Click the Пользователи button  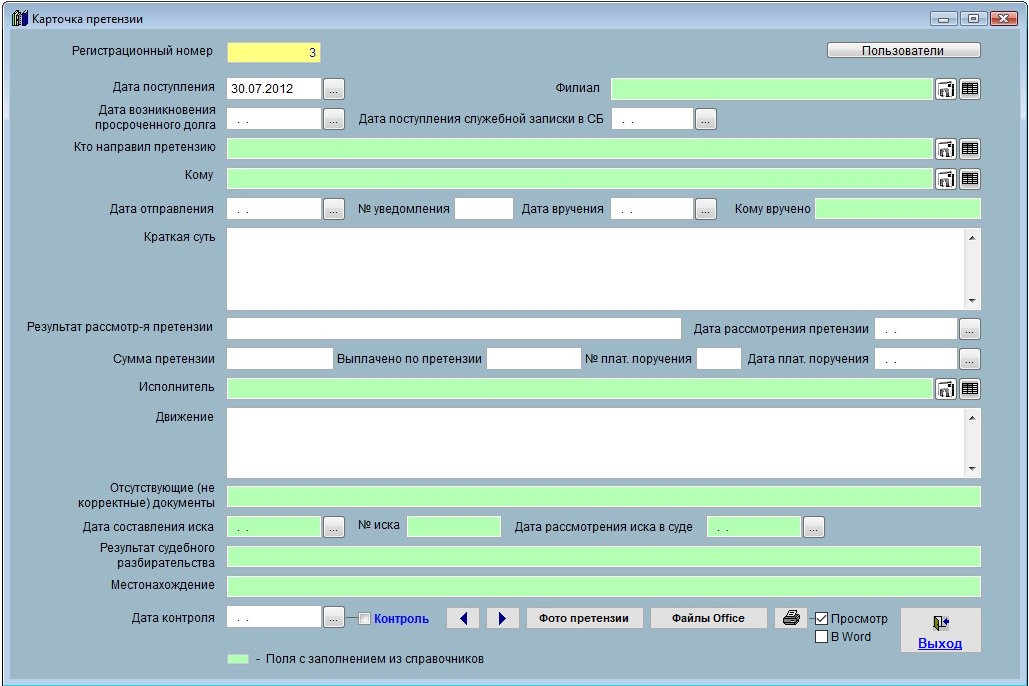tap(903, 50)
